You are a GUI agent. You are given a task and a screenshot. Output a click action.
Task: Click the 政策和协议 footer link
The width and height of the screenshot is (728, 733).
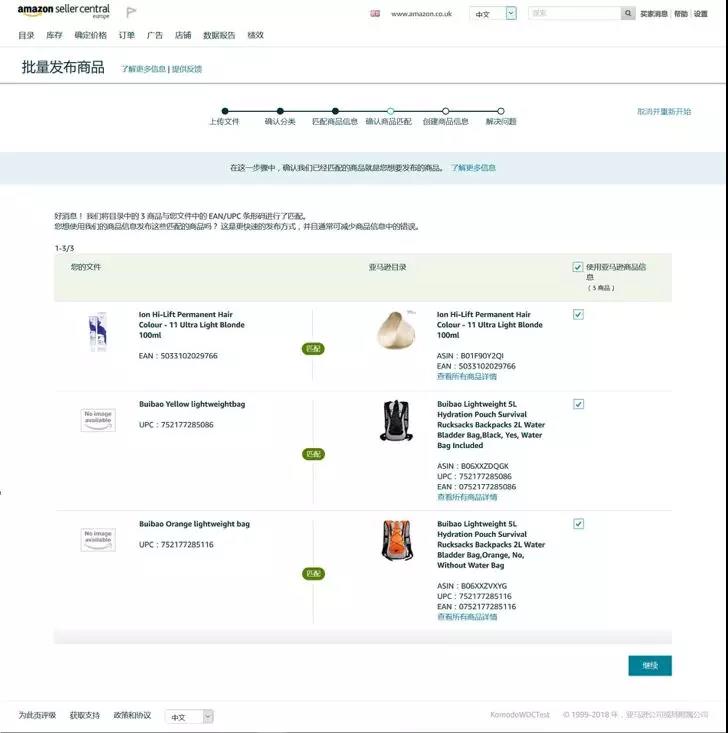coord(132,715)
